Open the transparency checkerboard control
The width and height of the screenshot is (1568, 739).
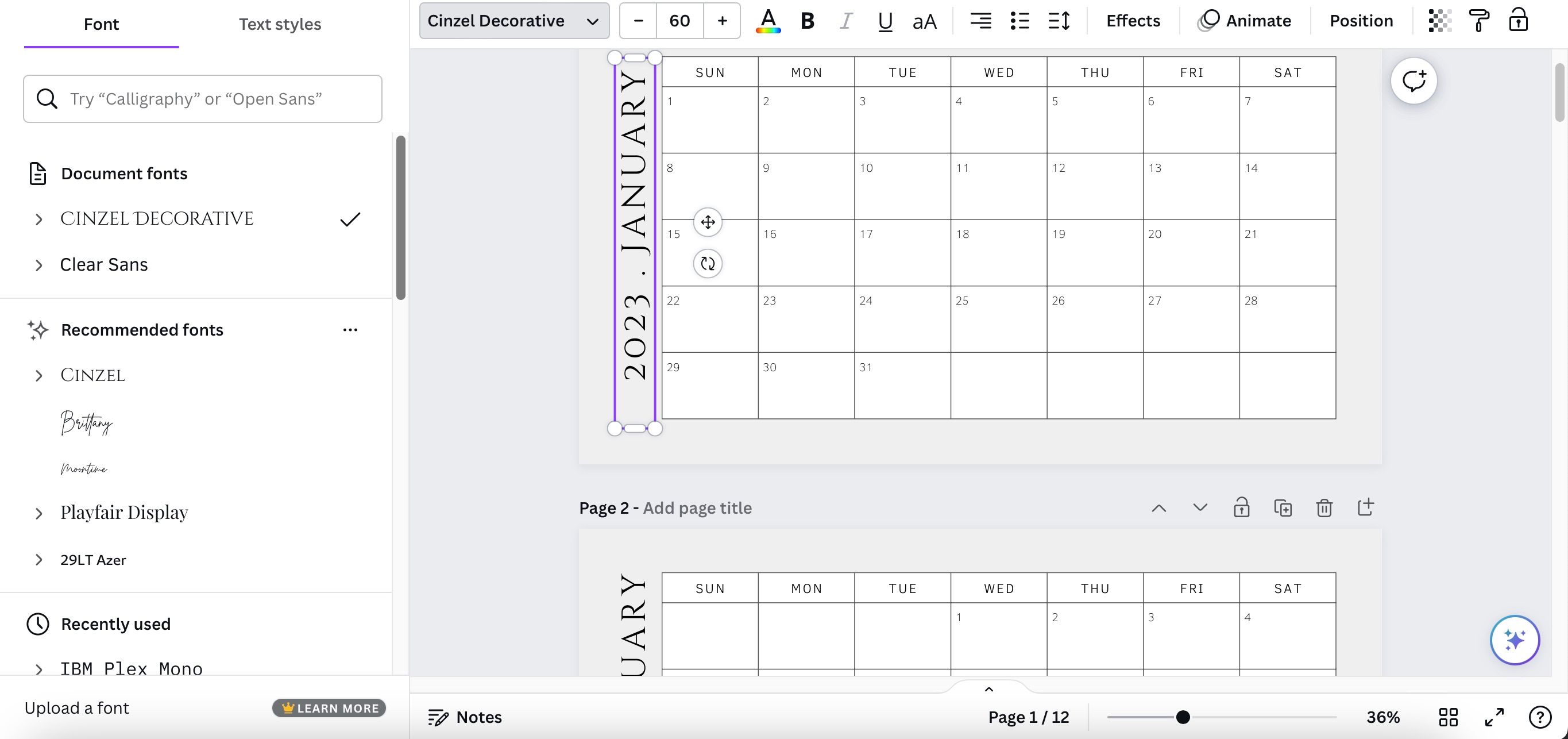pyautogui.click(x=1439, y=21)
